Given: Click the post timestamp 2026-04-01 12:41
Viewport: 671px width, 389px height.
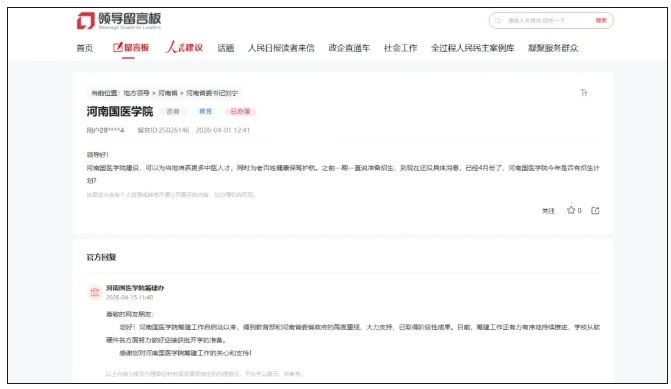Looking at the screenshot, I should (223, 130).
